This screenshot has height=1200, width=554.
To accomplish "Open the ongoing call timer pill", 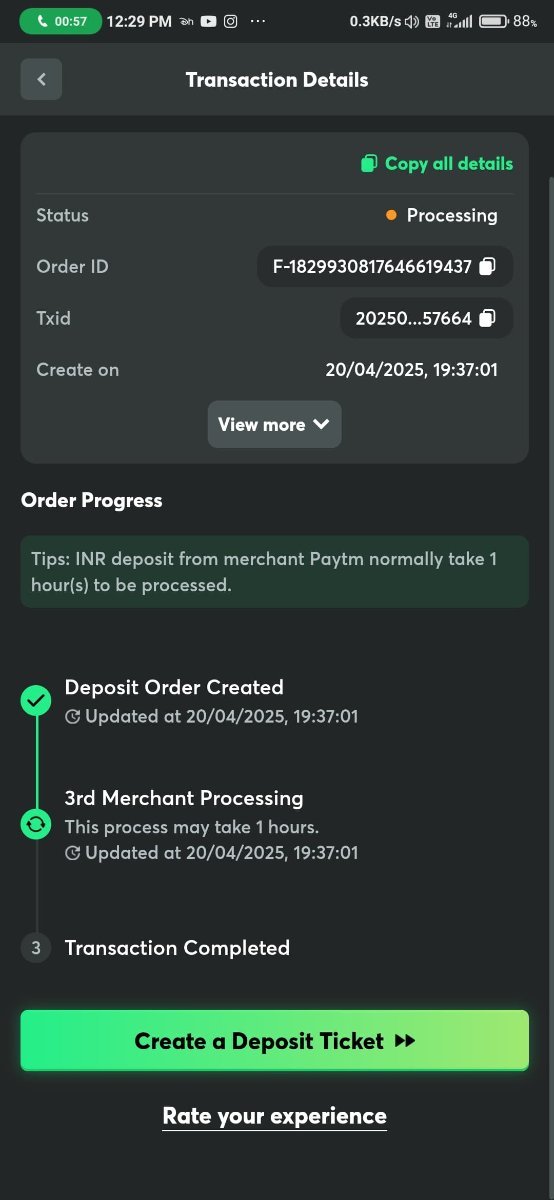I will (60, 21).
